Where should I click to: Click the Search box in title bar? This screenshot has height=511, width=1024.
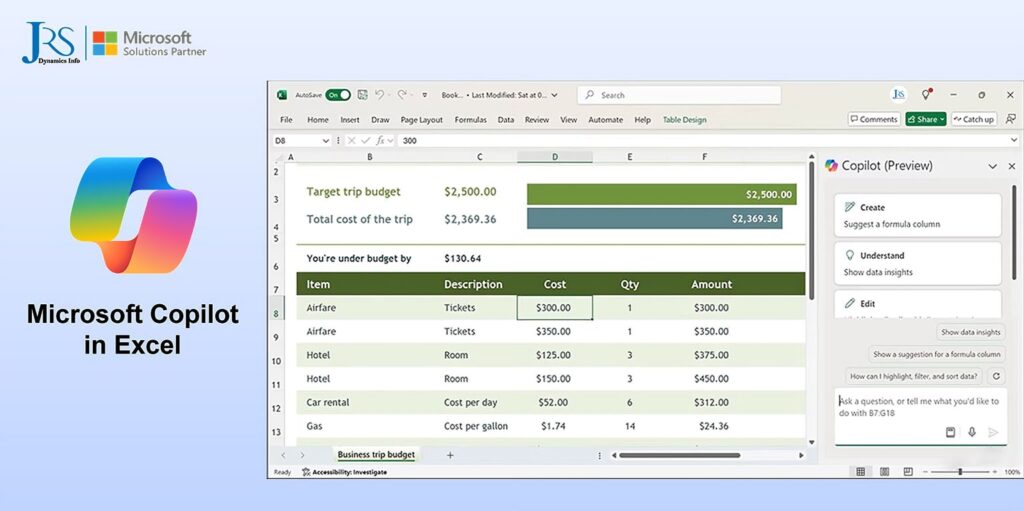pos(679,95)
